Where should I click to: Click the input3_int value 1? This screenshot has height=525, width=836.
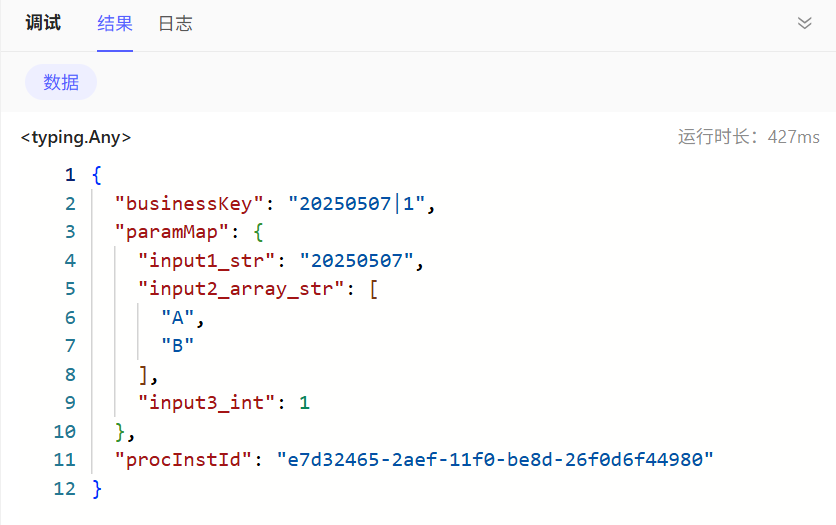coord(304,402)
